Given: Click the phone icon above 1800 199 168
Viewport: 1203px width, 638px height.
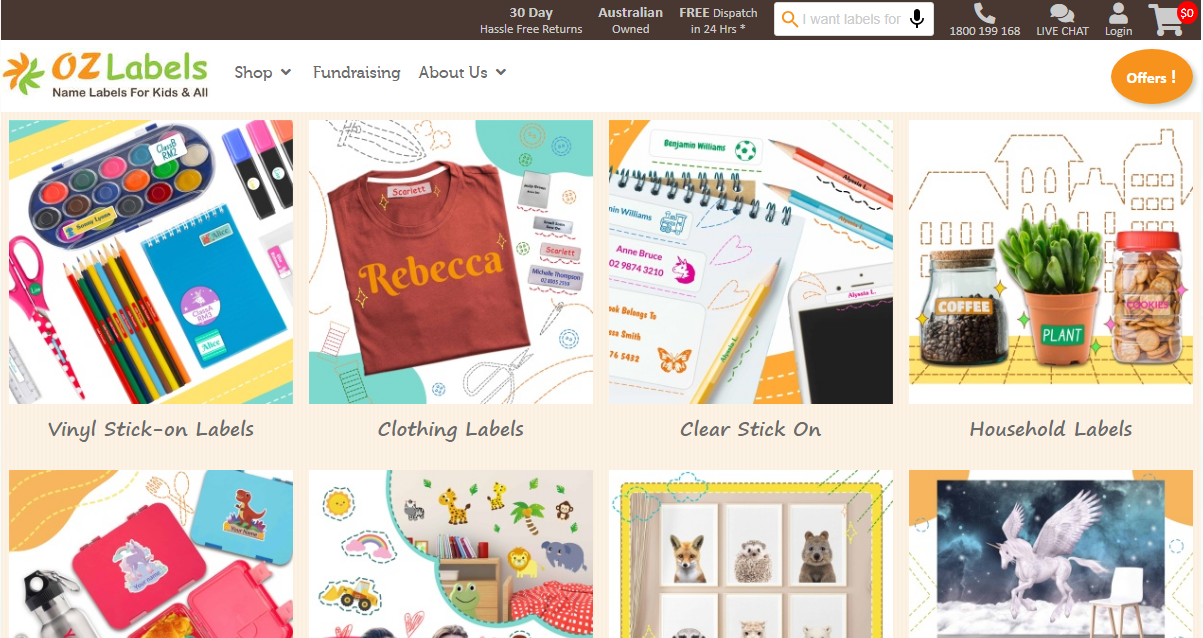Looking at the screenshot, I should [x=984, y=13].
